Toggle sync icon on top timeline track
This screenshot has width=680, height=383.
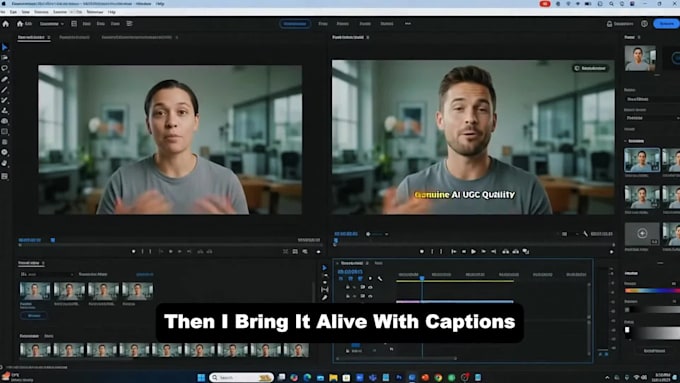[x=362, y=287]
